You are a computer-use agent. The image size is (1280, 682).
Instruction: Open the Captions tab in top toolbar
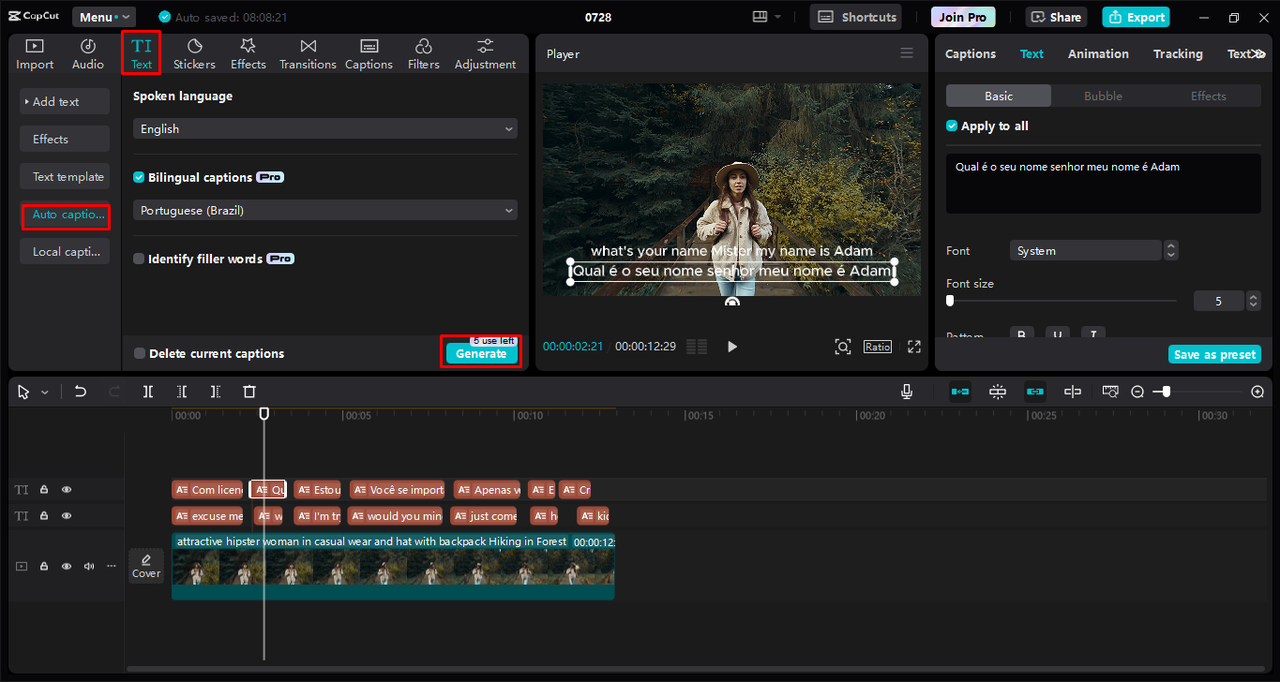pyautogui.click(x=369, y=54)
